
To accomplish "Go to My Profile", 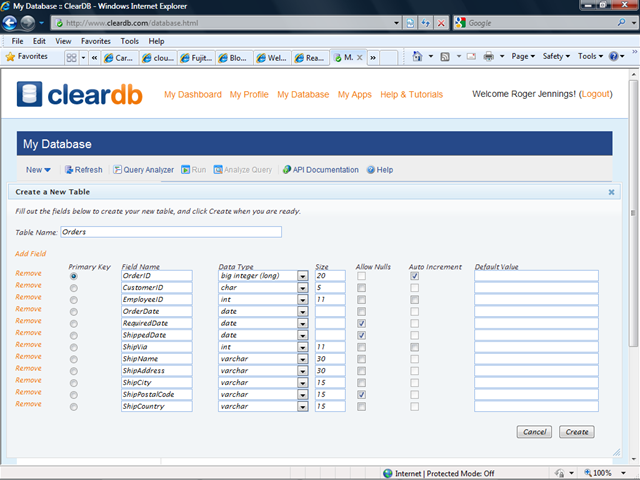I will click(249, 95).
